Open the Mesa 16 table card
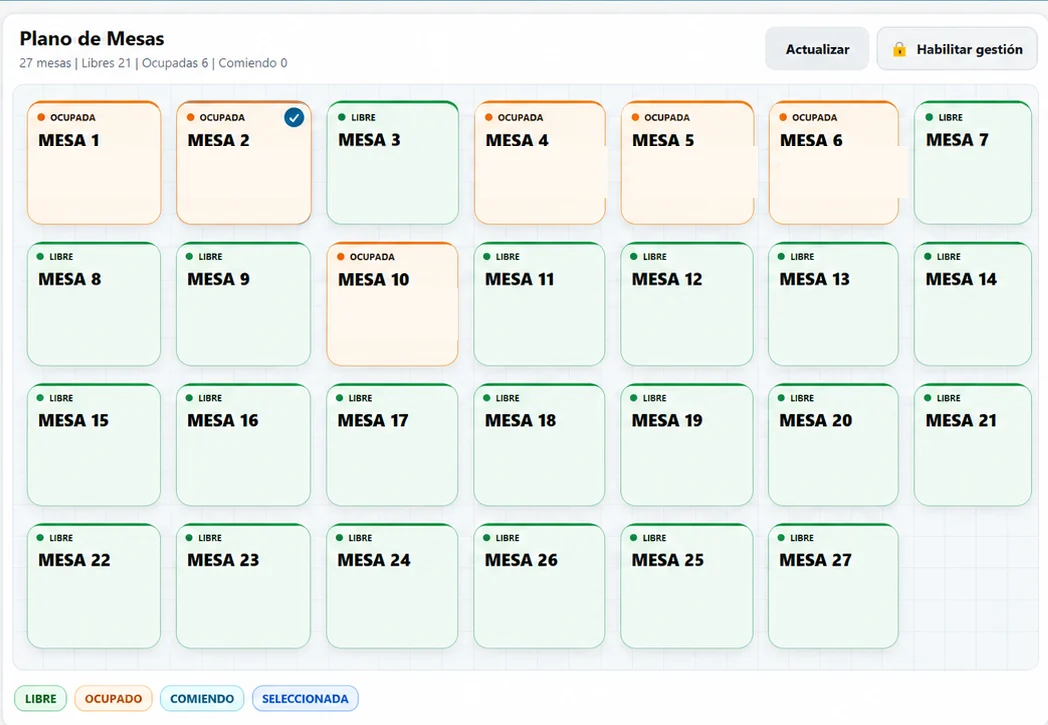 click(x=244, y=445)
